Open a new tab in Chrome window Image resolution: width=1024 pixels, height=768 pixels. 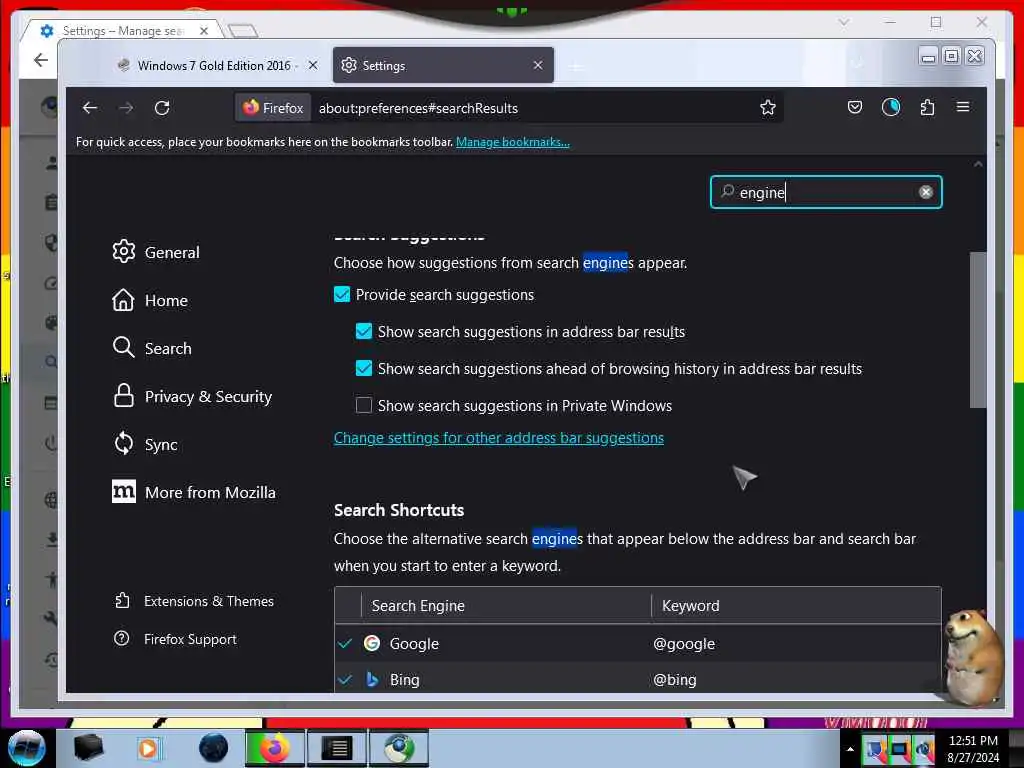(243, 31)
